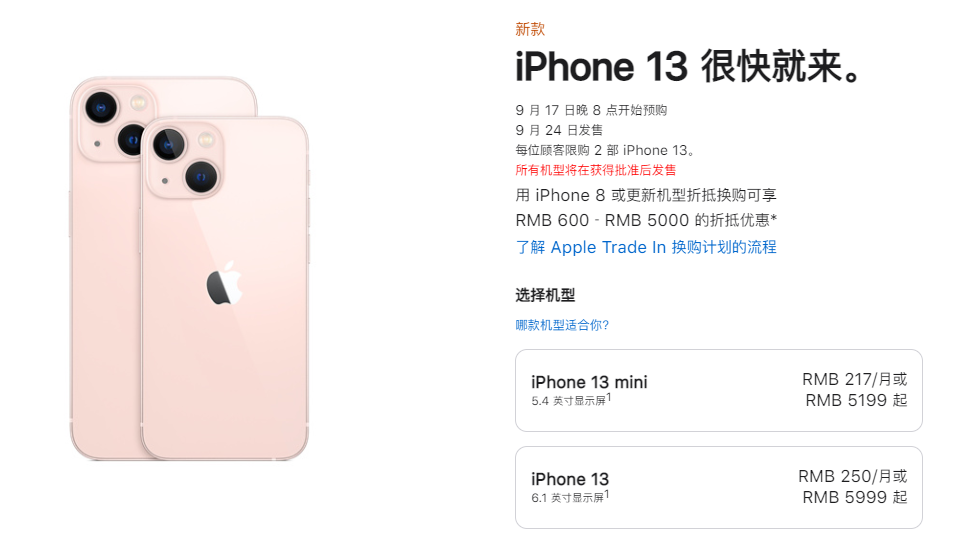This screenshot has height=543, width=953.
Task: Click the orange 新款 label
Action: pyautogui.click(x=530, y=29)
